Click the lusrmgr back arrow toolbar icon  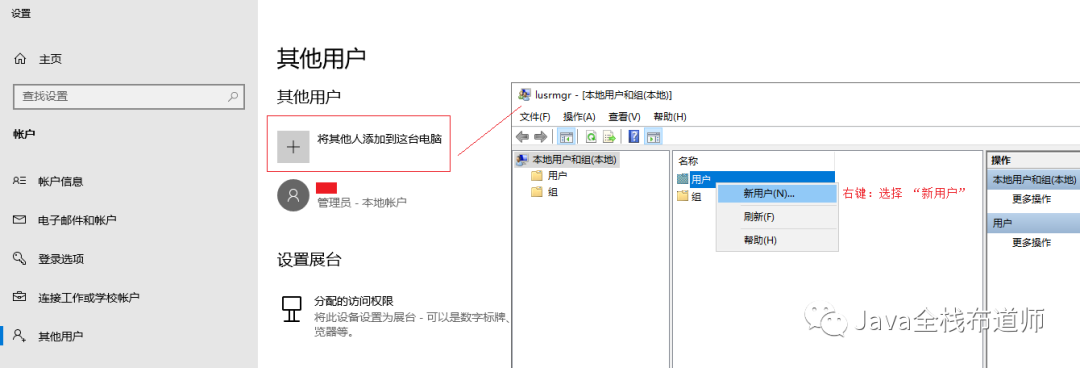(523, 136)
